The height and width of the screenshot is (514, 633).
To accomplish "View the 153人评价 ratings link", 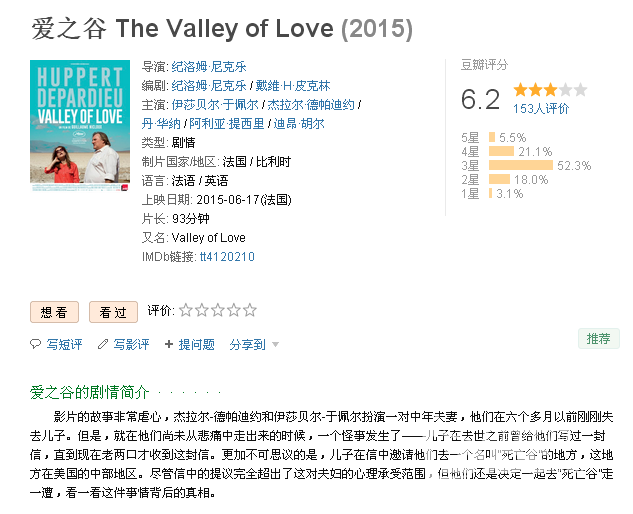I will [541, 108].
